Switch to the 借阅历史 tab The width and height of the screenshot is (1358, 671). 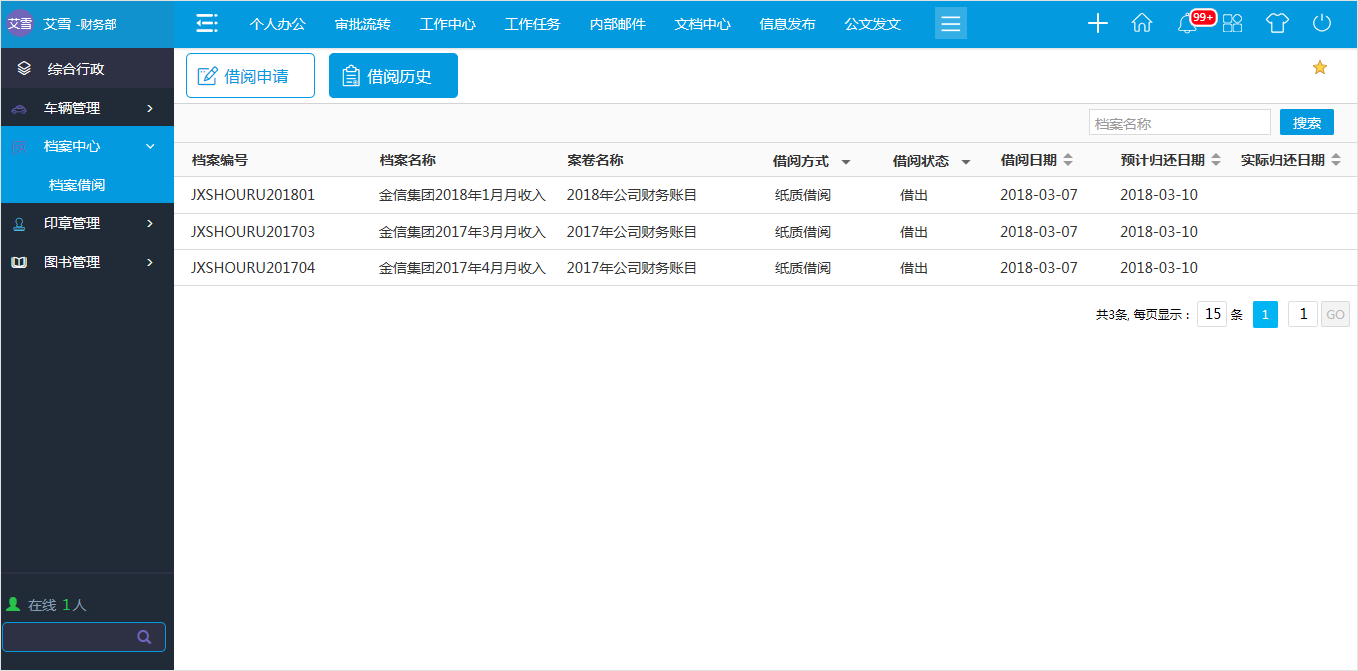tap(393, 75)
